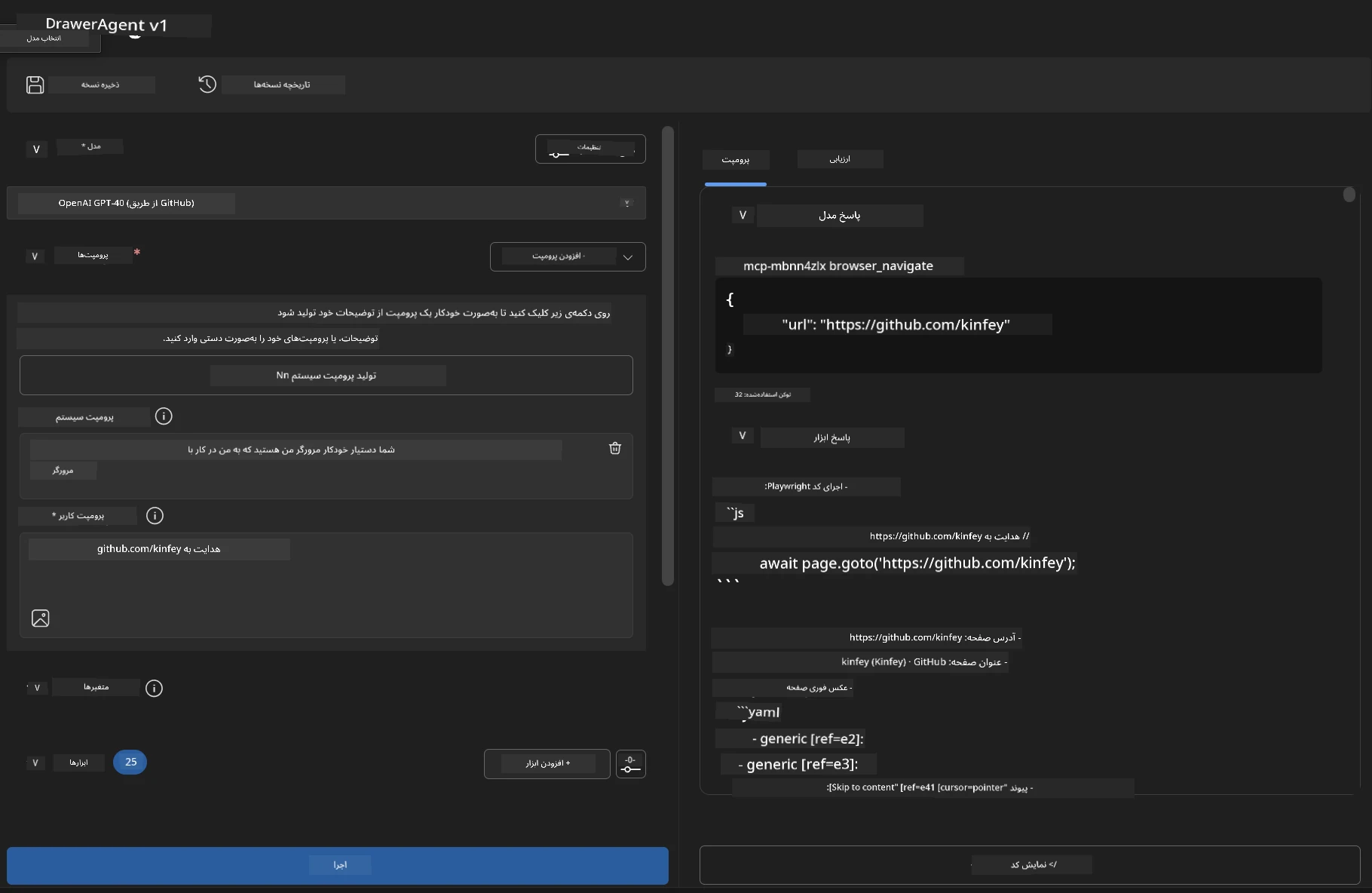Click the variables info icon

click(x=154, y=688)
